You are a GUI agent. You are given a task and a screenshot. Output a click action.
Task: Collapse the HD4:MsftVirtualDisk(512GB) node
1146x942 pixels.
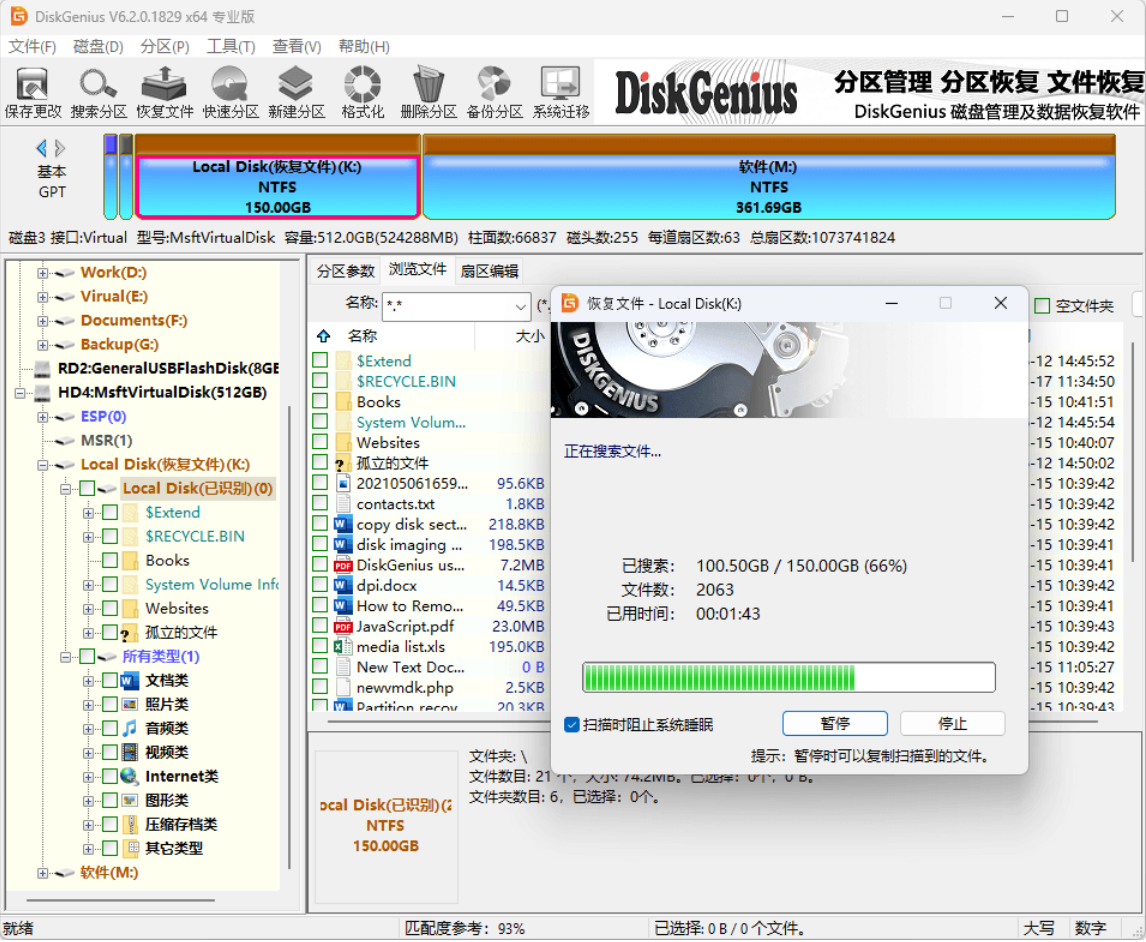20,392
